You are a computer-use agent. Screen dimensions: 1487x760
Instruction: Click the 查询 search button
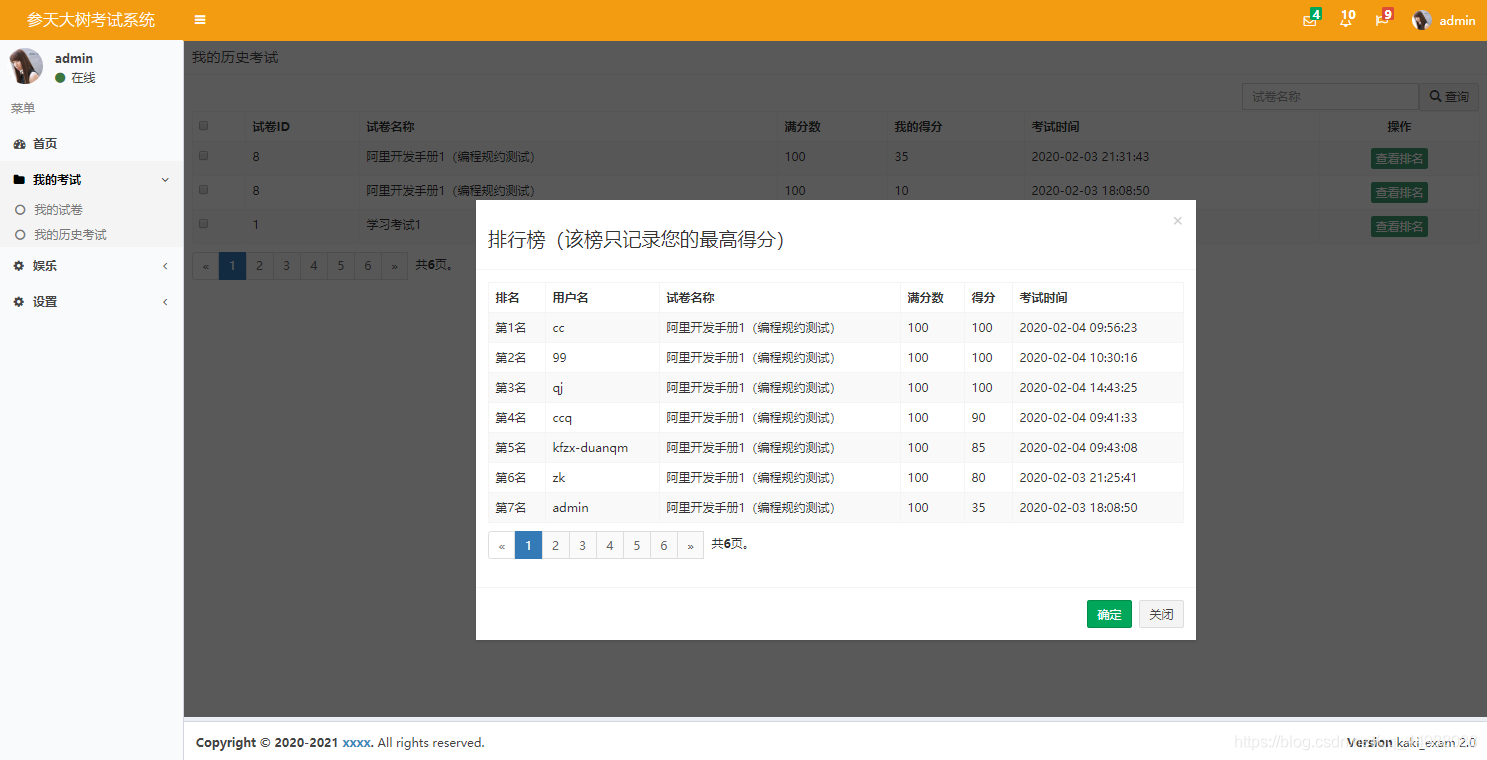[x=1449, y=97]
